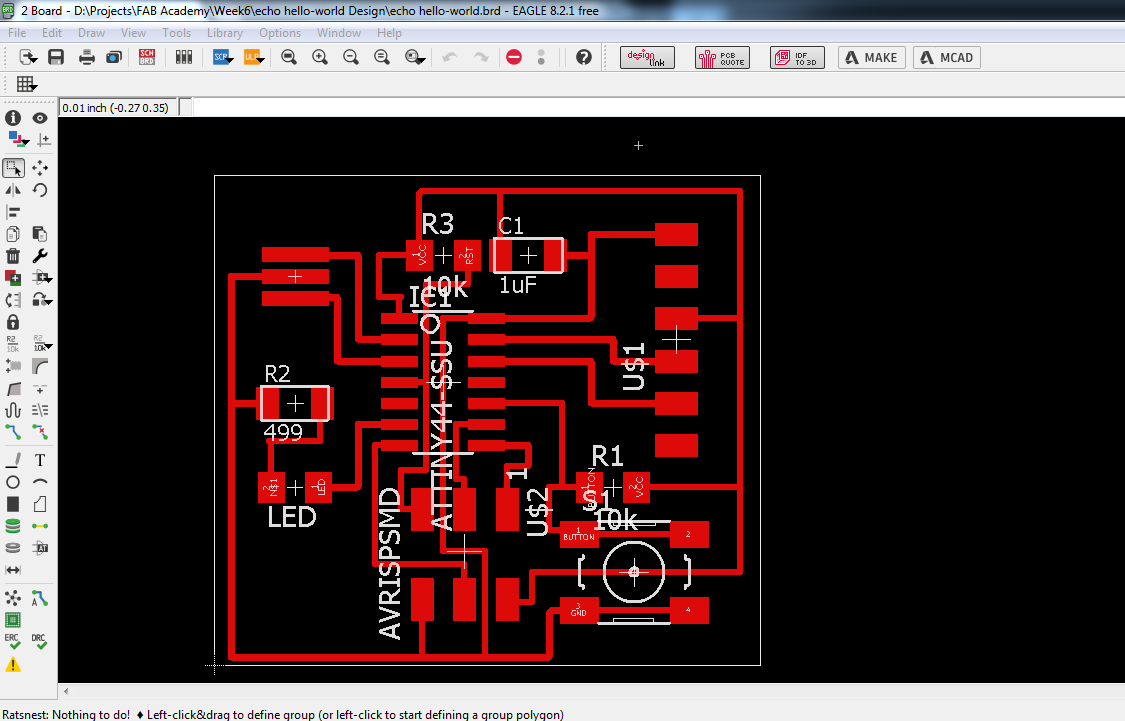Select the Move tool
Image resolution: width=1125 pixels, height=721 pixels.
[x=40, y=168]
